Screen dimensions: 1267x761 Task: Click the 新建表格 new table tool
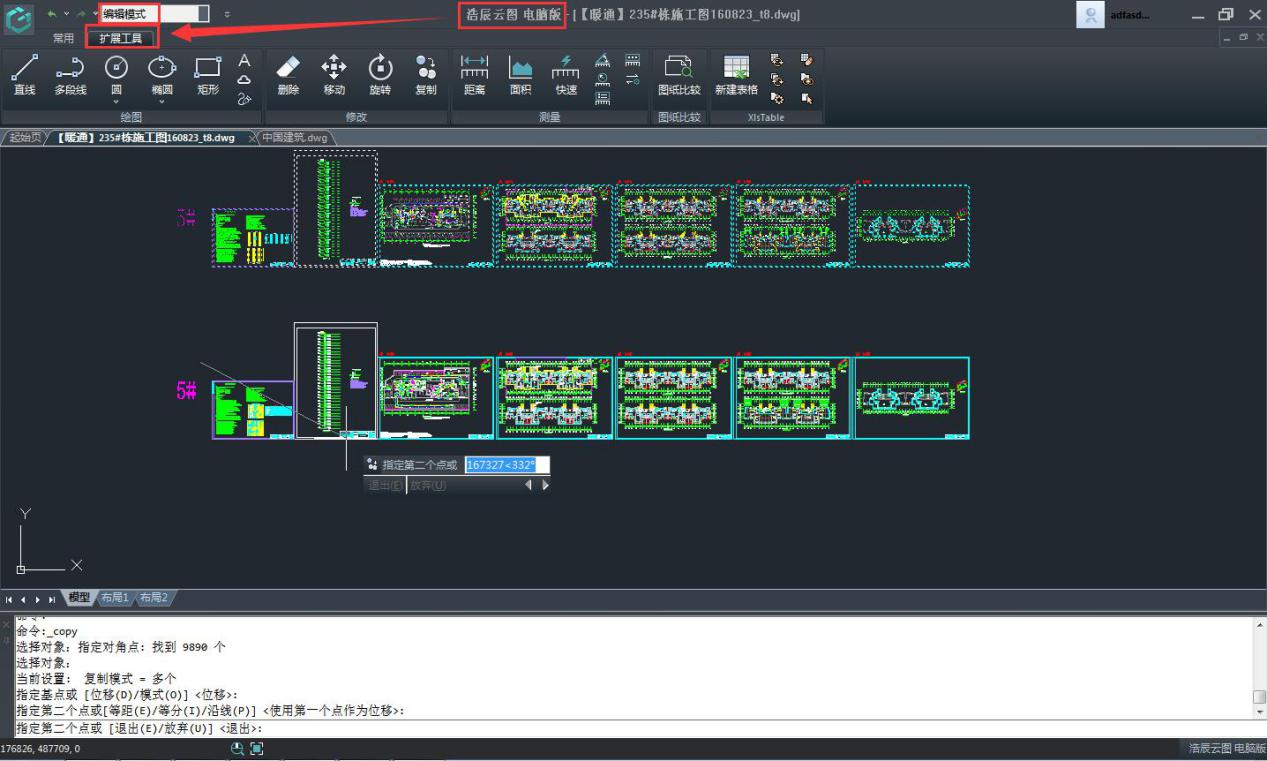(736, 76)
